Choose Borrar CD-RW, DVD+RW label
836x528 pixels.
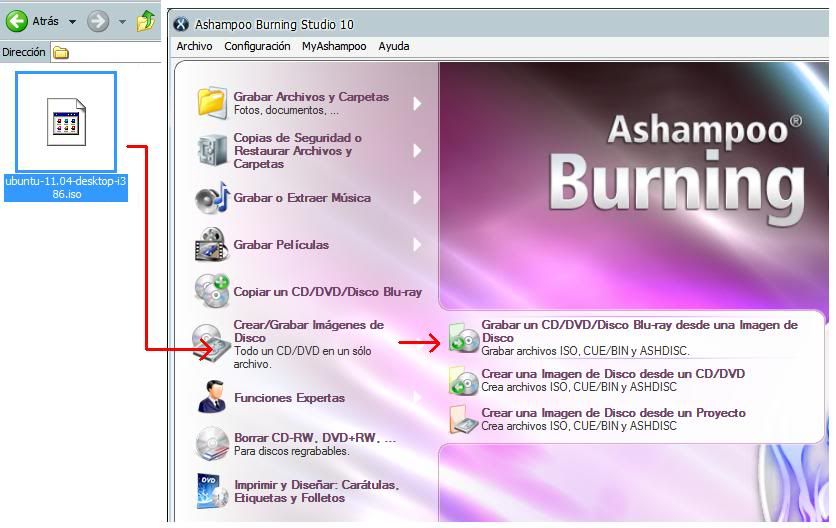tap(315, 438)
